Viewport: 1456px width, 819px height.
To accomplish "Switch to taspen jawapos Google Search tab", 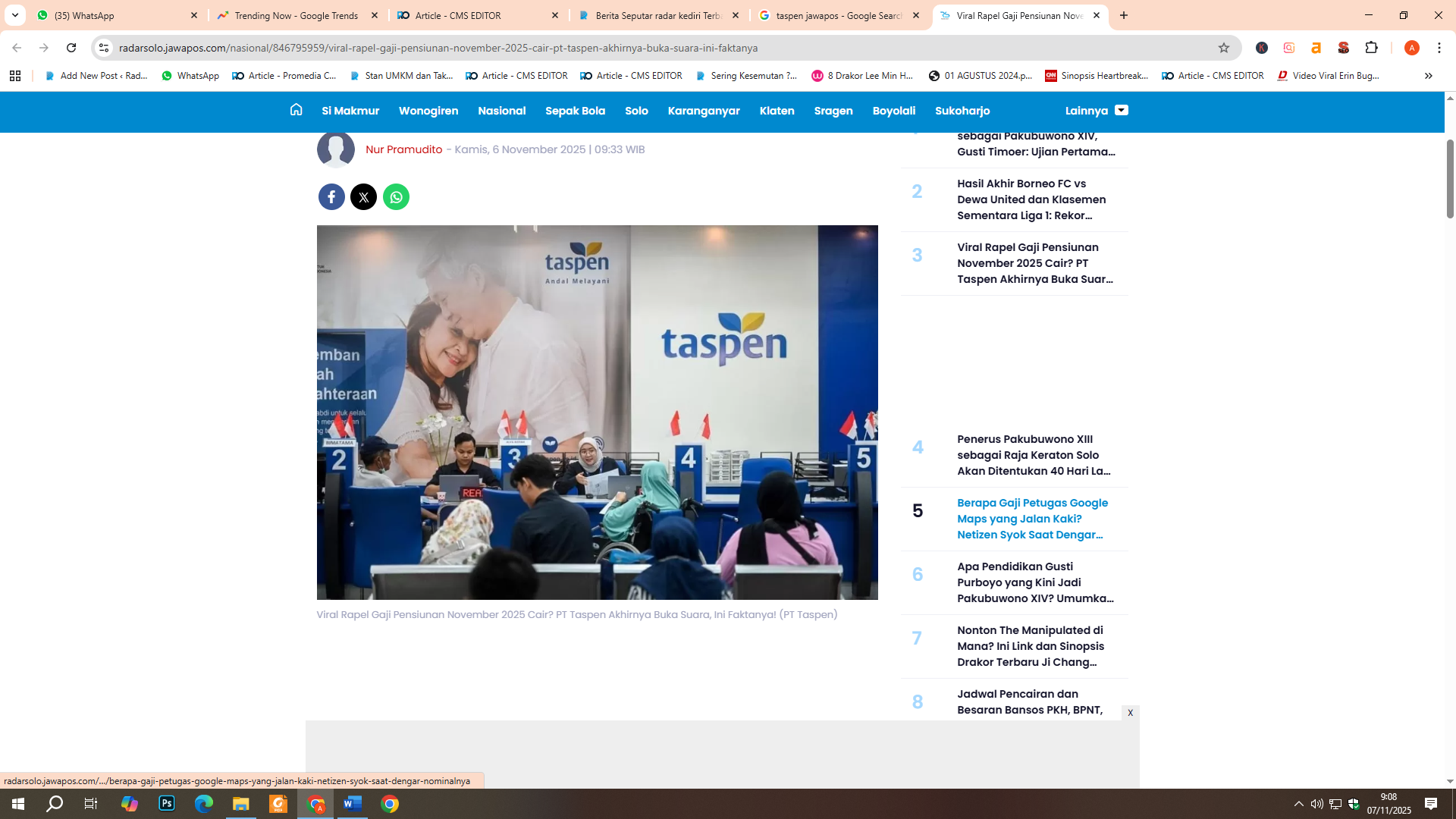I will click(x=837, y=15).
